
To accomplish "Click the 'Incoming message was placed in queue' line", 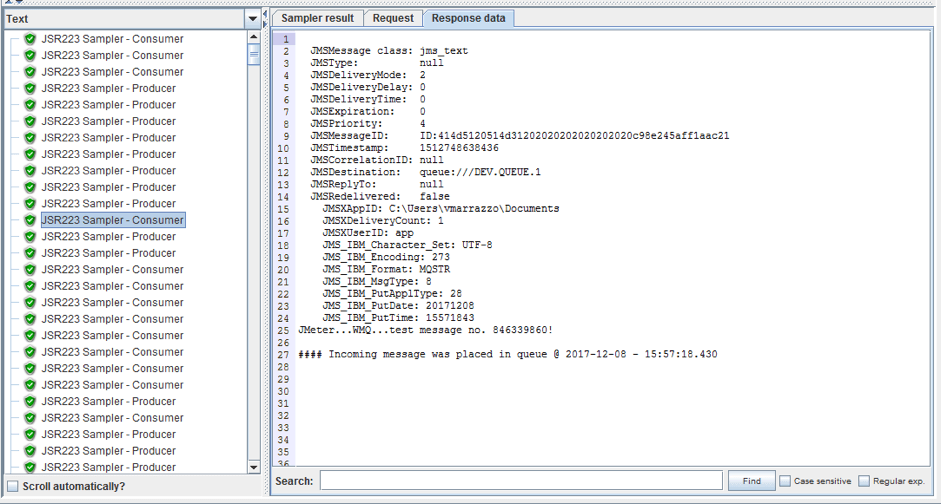I will pos(508,354).
